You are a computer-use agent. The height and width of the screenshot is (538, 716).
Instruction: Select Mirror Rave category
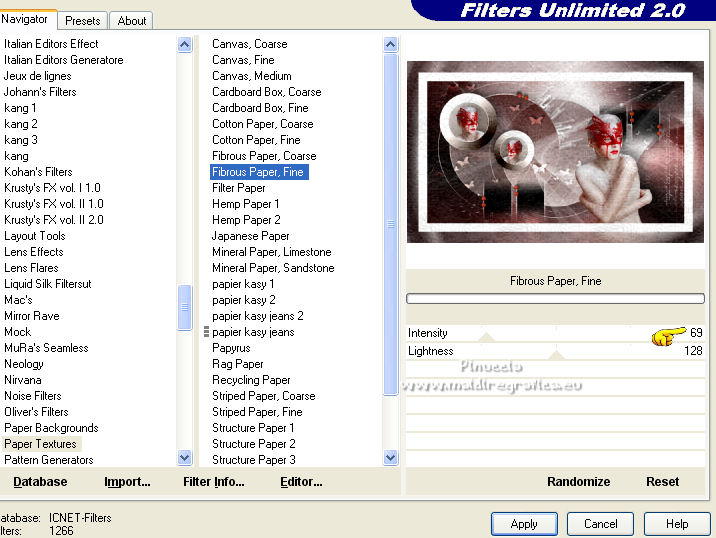tap(32, 316)
